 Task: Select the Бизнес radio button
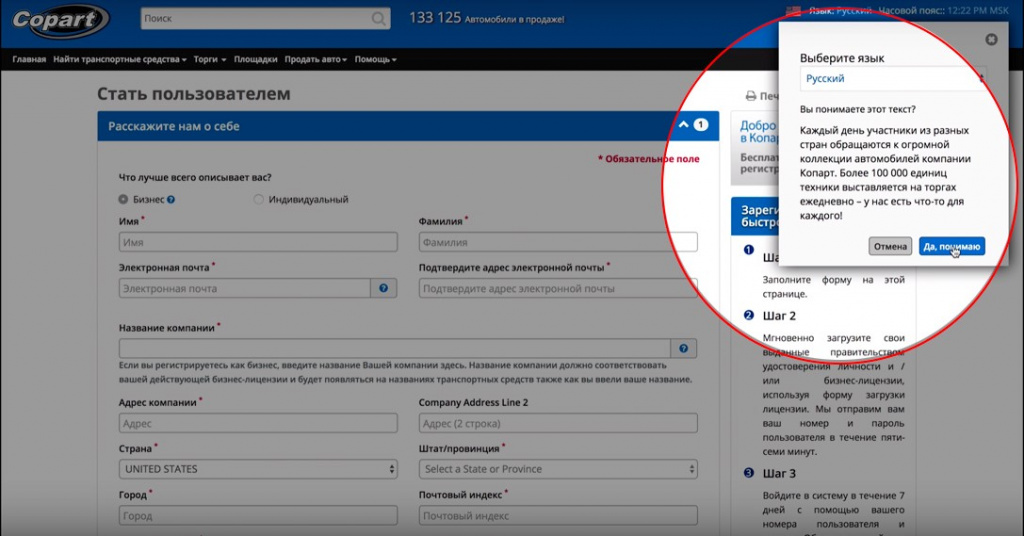point(123,199)
